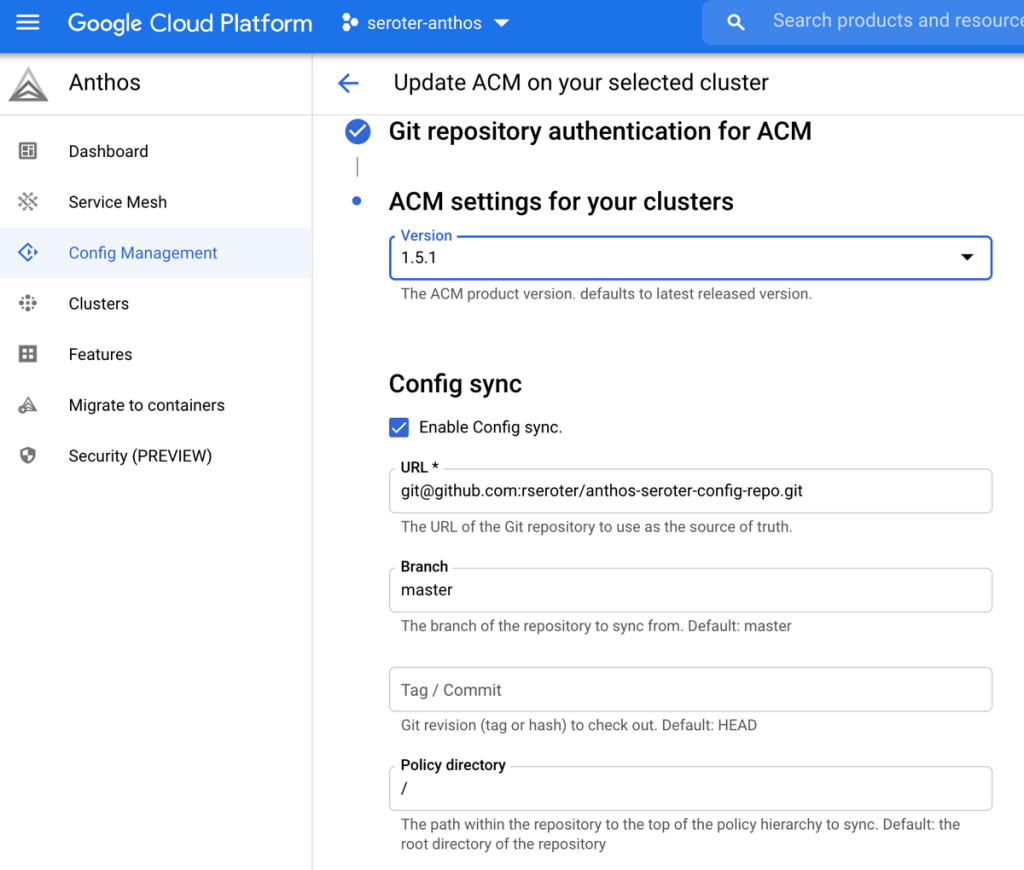Expand the Git repository authentication step
This screenshot has height=870, width=1024.
tap(599, 131)
